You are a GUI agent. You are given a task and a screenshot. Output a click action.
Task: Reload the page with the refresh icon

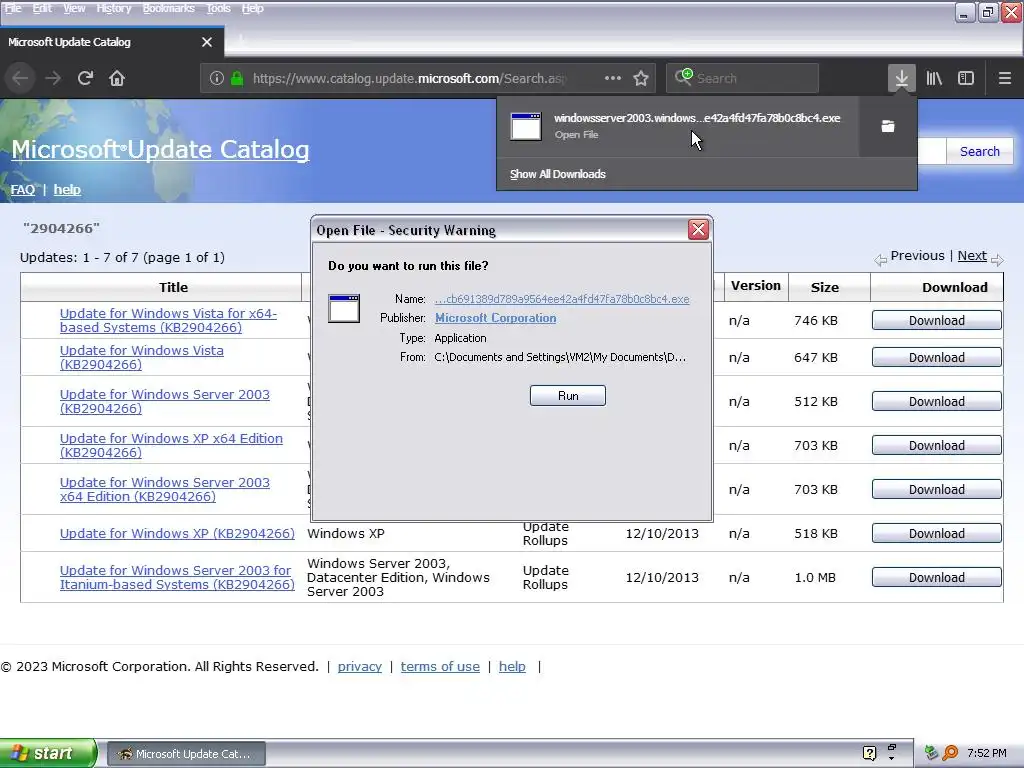(x=85, y=78)
